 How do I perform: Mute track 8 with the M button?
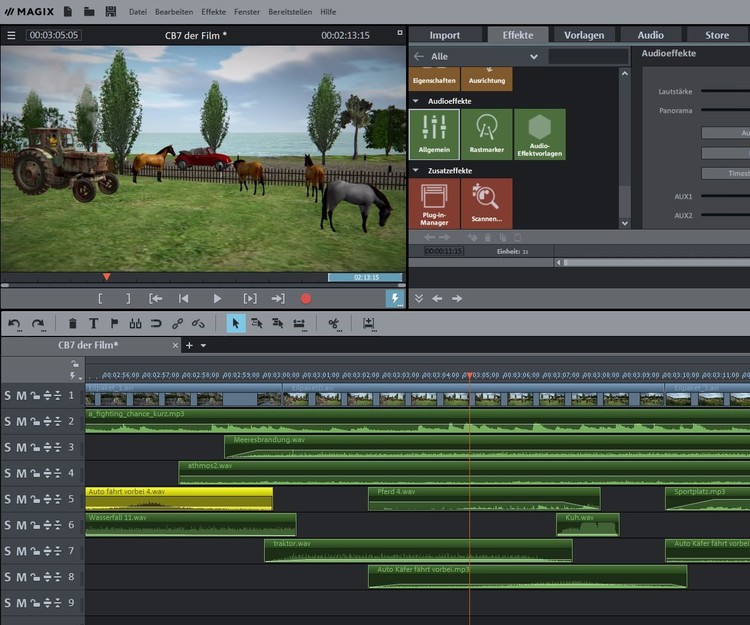point(22,578)
